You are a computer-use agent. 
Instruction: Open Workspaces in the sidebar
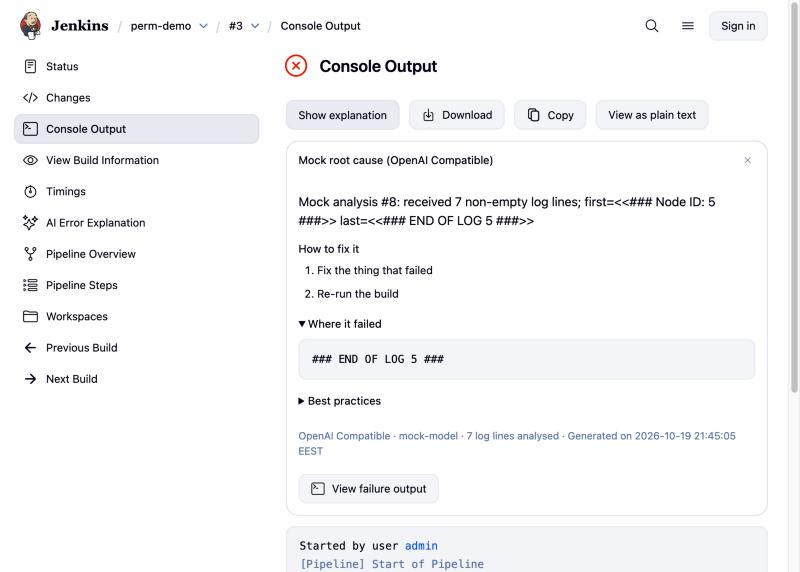(x=136, y=316)
